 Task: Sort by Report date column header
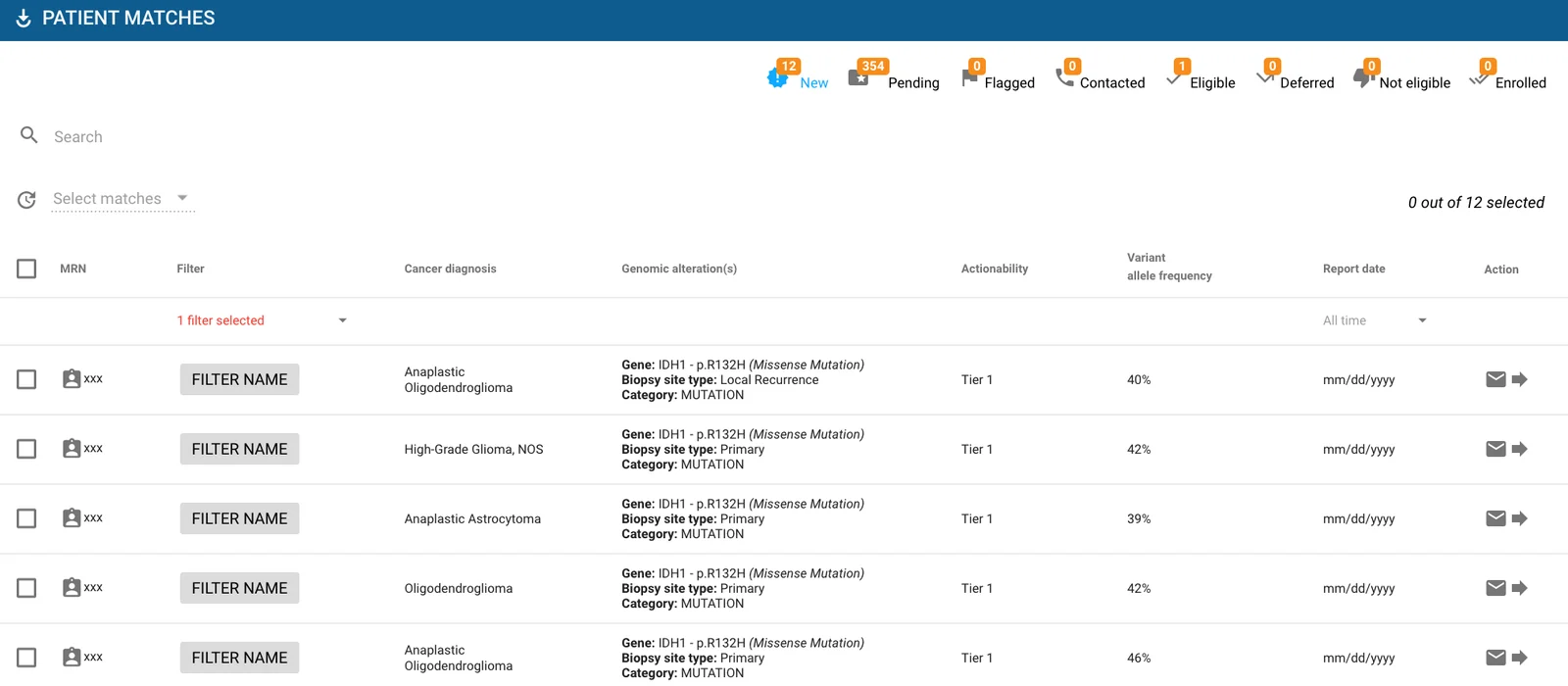(1353, 269)
